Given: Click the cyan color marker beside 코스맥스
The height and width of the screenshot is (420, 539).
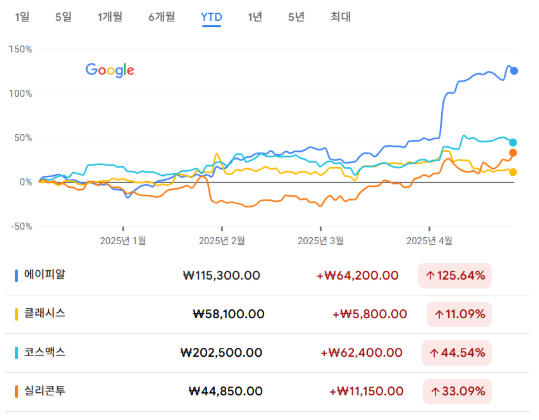Looking at the screenshot, I should [x=16, y=353].
